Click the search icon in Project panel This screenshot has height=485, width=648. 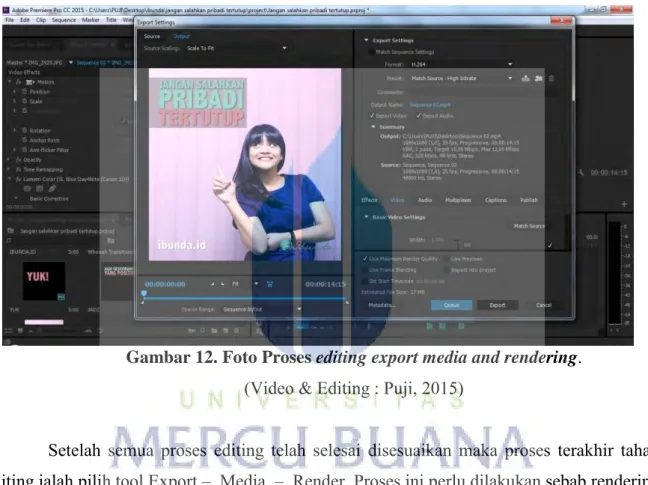9,240
